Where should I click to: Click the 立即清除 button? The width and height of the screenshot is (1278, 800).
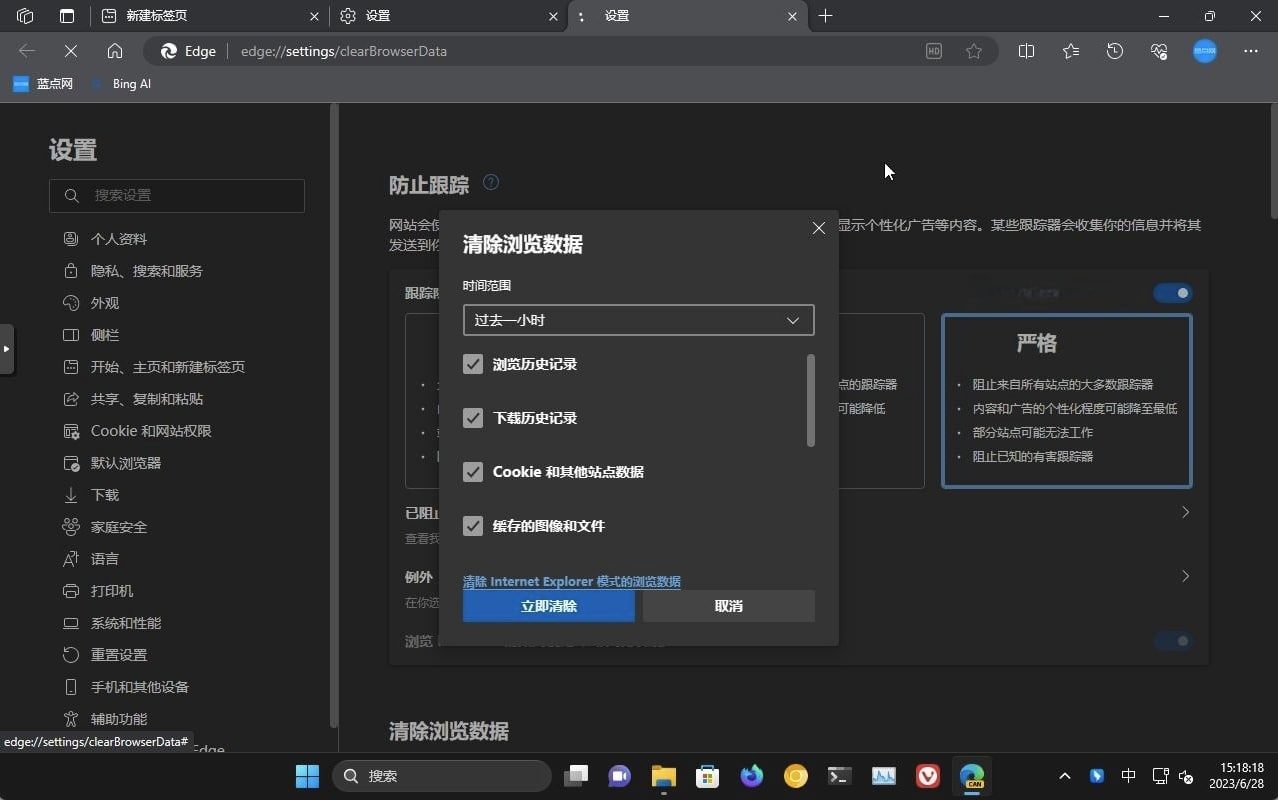548,605
